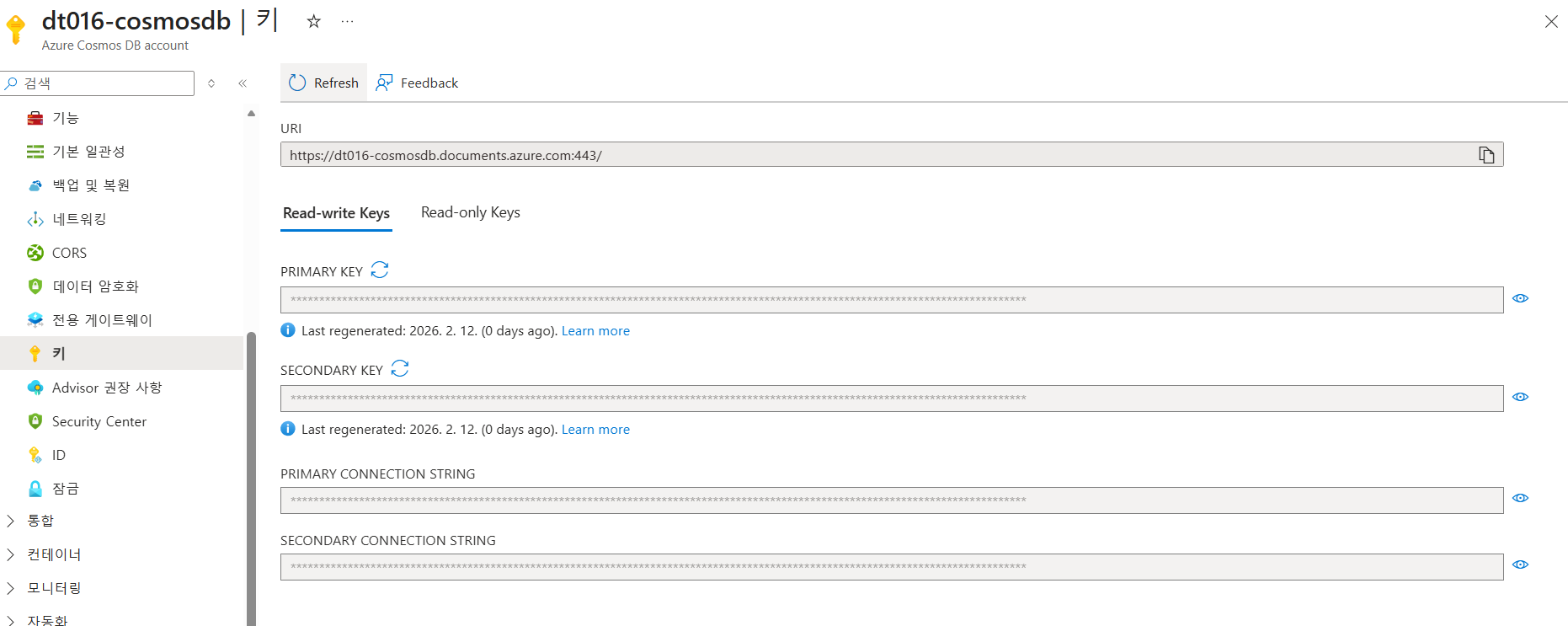Viewport: 1568px width, 626px height.
Task: Open the more options ellipsis in header
Action: pos(347,21)
